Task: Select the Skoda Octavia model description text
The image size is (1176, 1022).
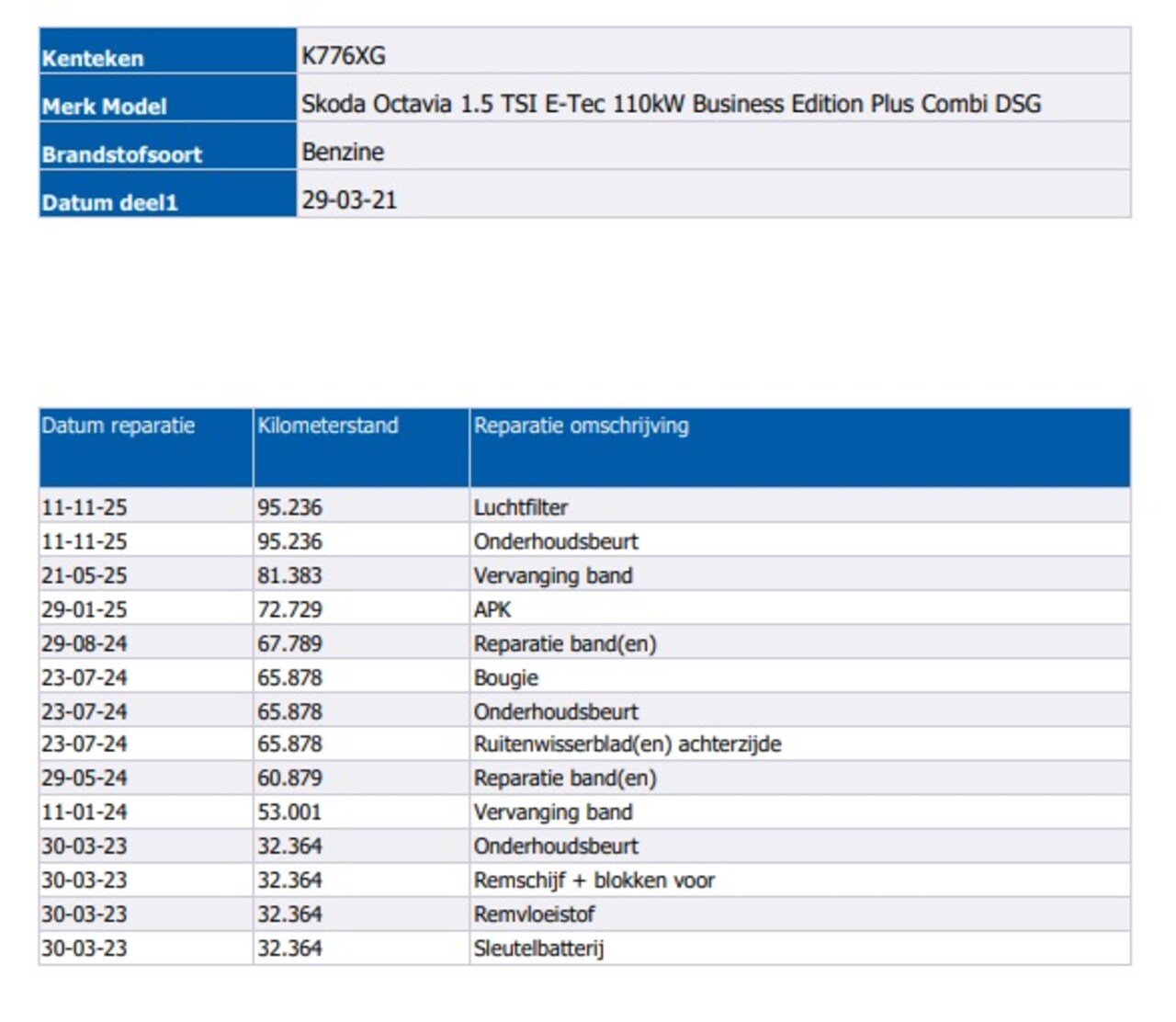Action: pyautogui.click(x=671, y=104)
